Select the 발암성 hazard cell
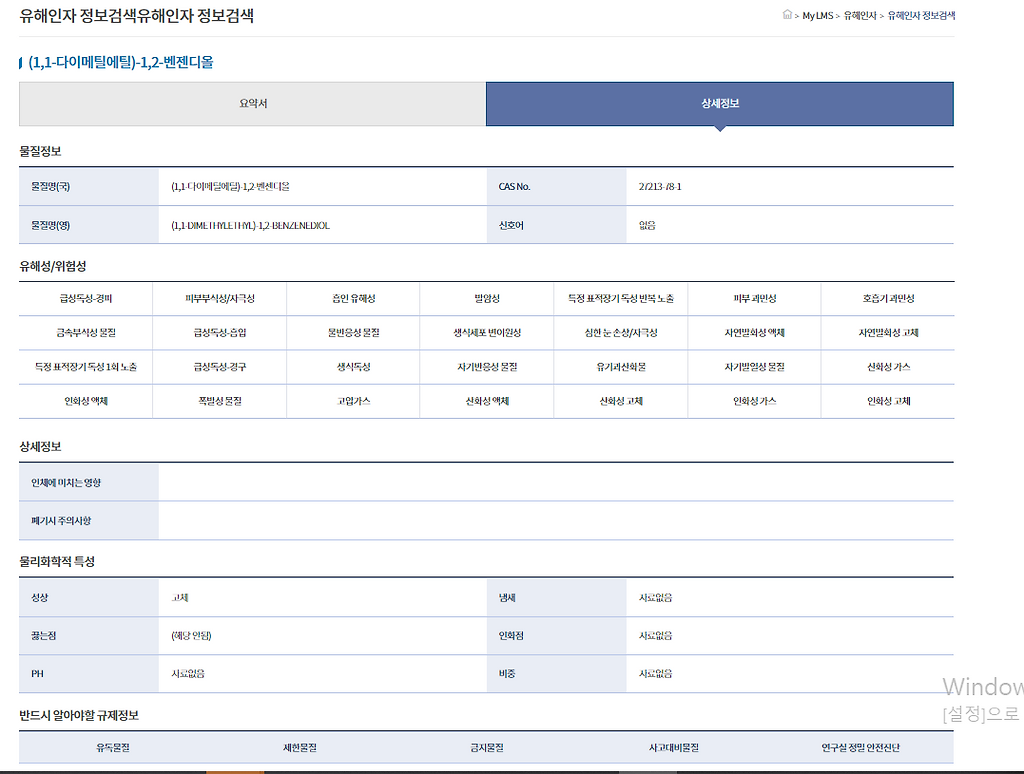This screenshot has width=1024, height=774. tap(487, 298)
